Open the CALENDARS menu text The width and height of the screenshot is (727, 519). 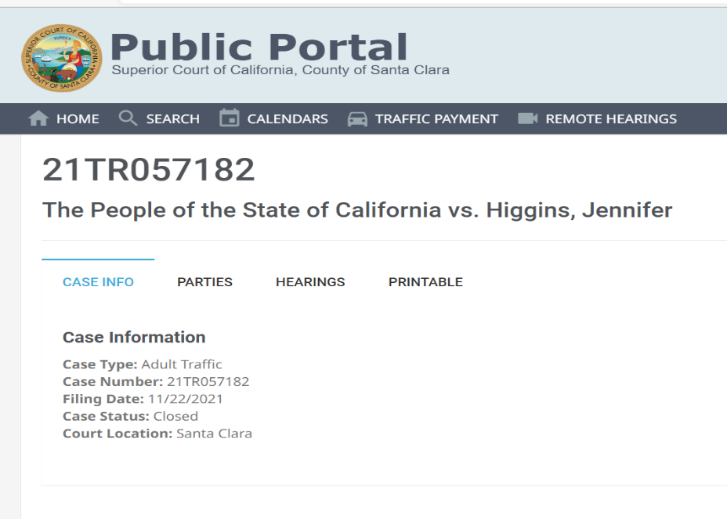[287, 119]
